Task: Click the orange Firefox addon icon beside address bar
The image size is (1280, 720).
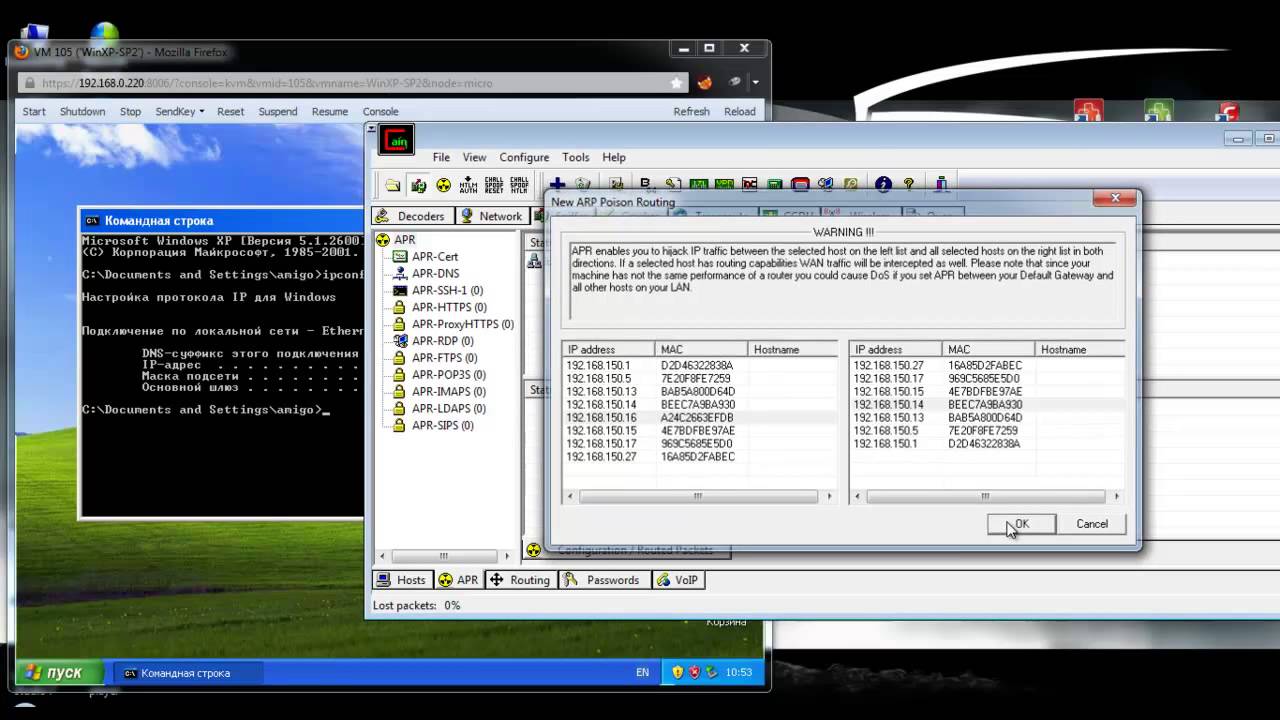Action: (704, 83)
